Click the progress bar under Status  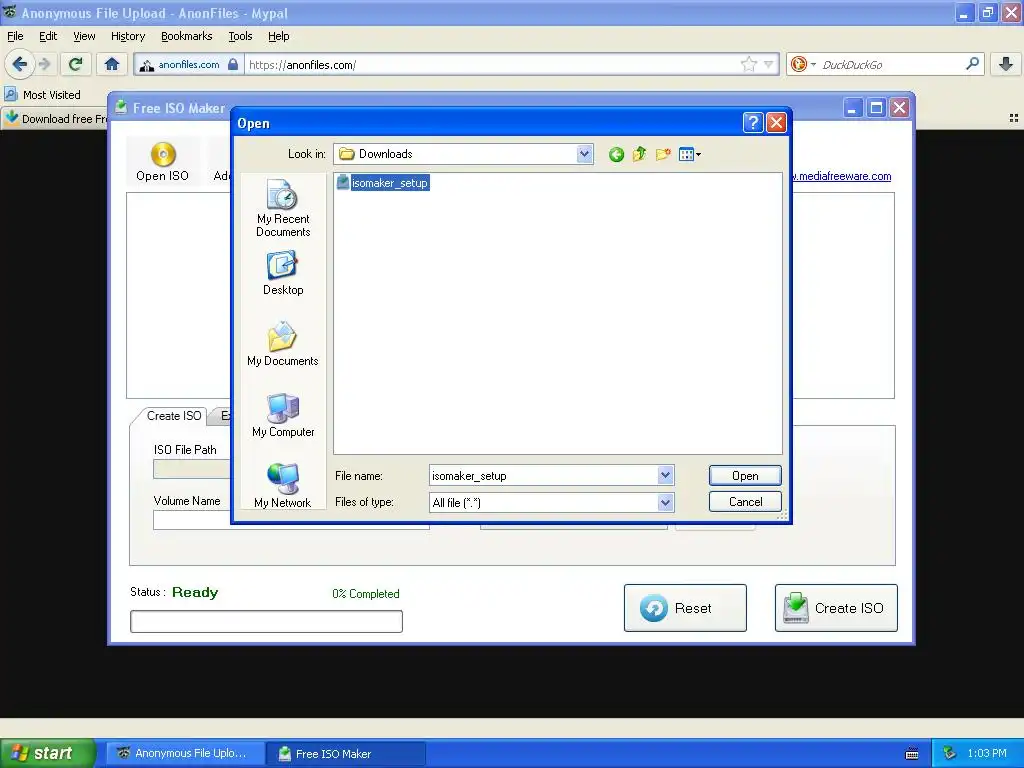266,621
